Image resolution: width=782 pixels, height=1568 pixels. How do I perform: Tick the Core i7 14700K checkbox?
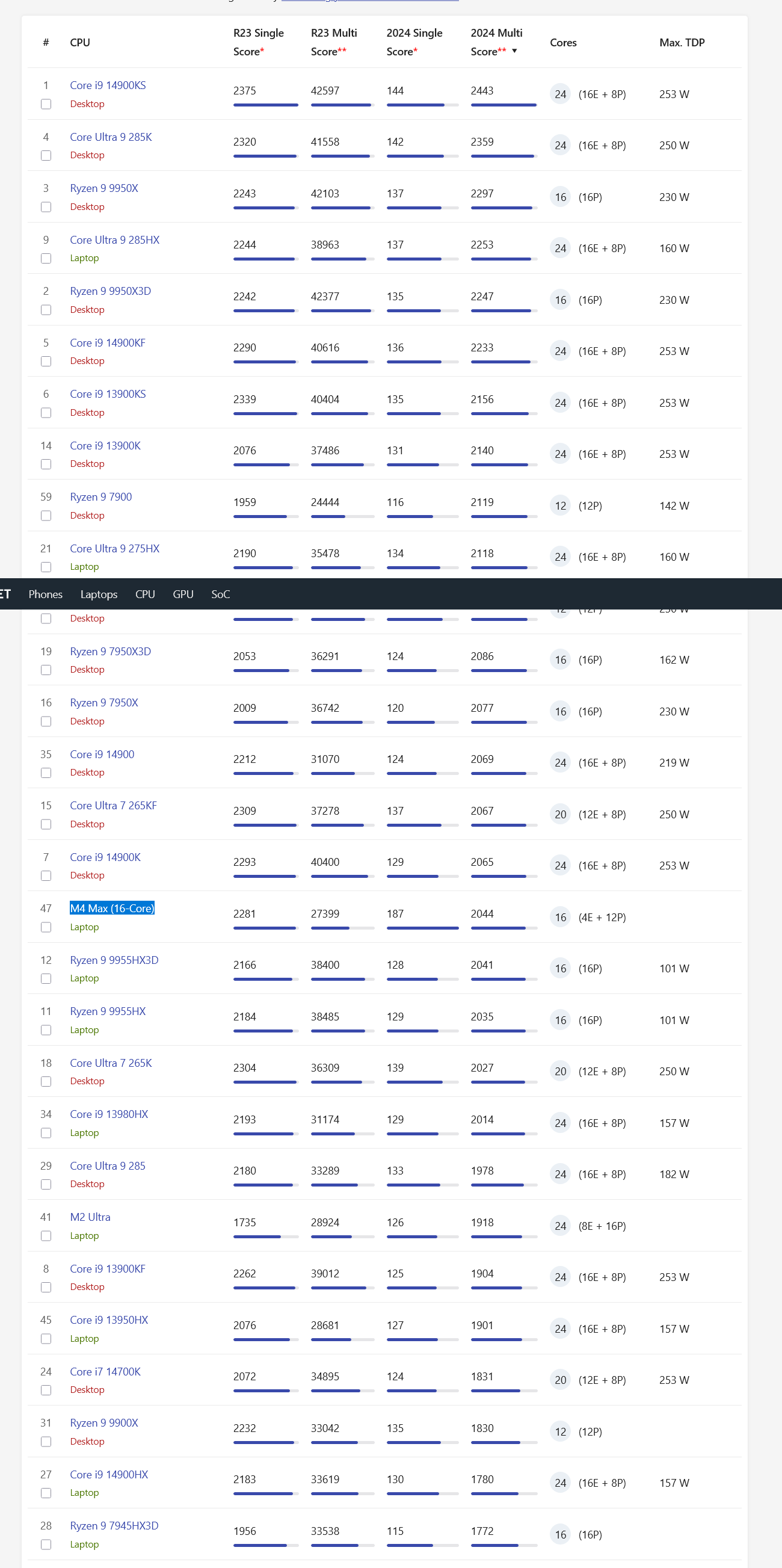[x=46, y=1391]
